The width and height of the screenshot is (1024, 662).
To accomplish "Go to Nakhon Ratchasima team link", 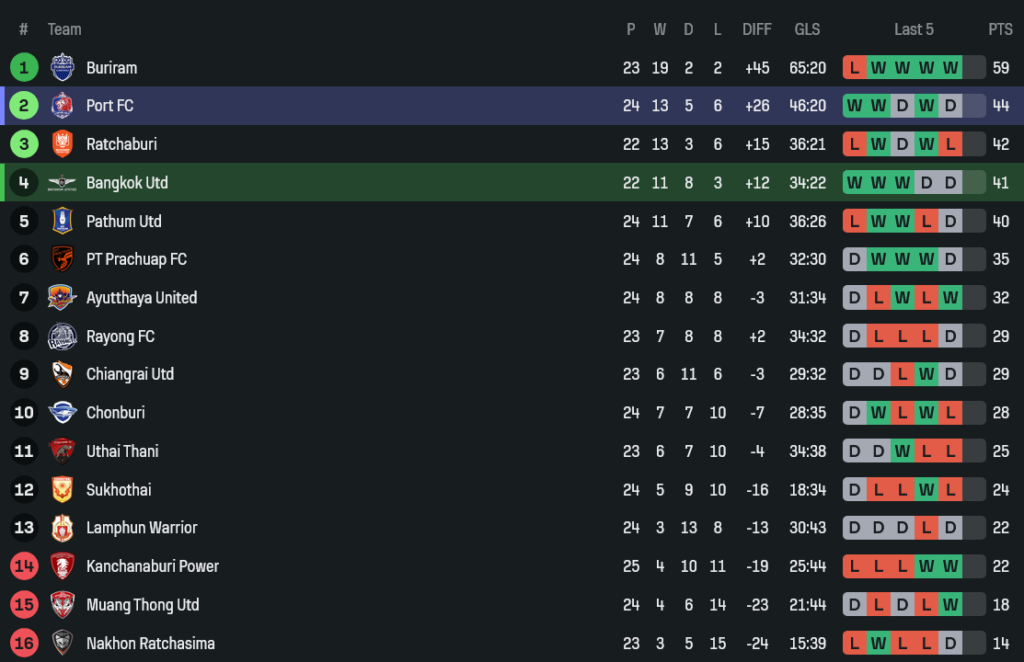I will coord(150,643).
